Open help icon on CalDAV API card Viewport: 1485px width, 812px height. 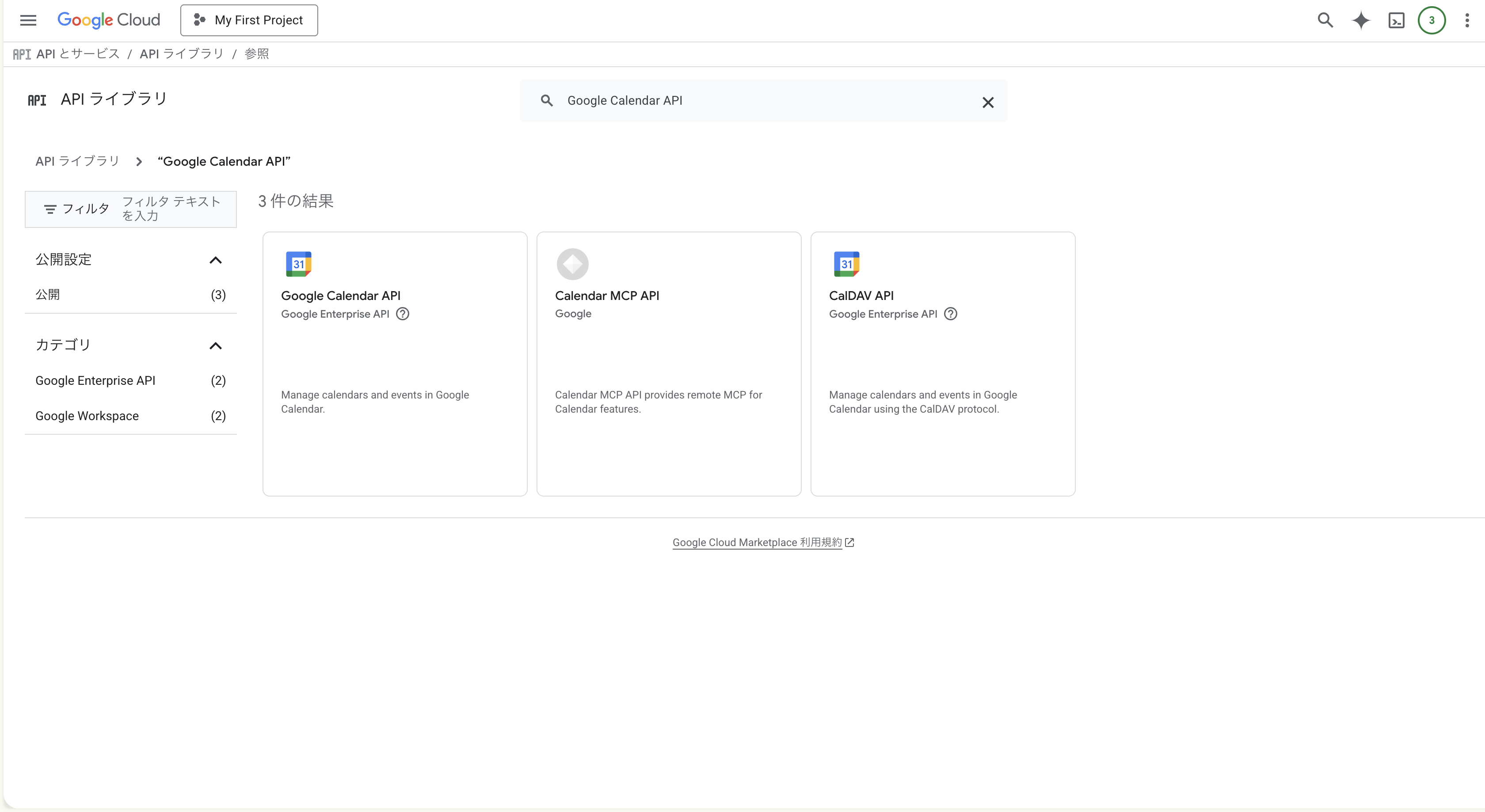coord(951,314)
